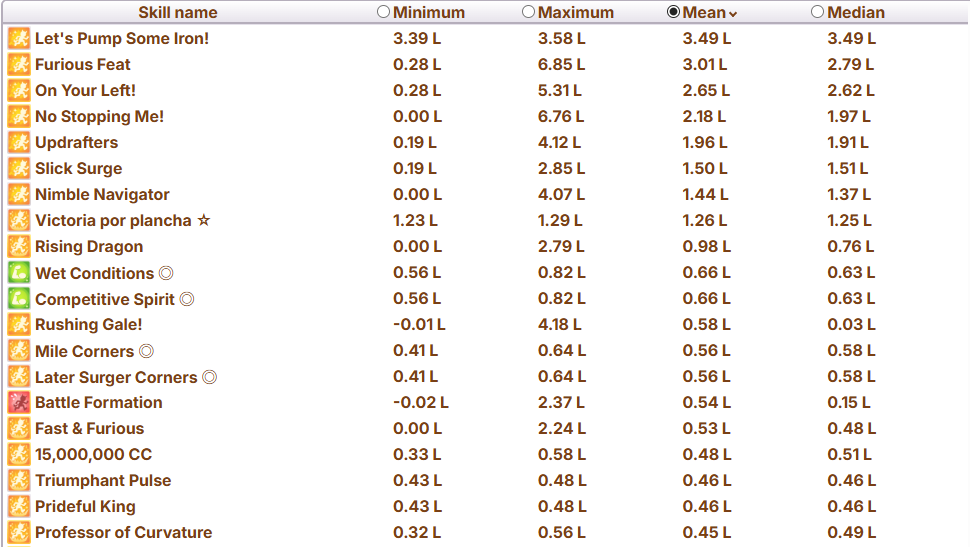The width and height of the screenshot is (970, 547).
Task: Click the Updrafters skill icon
Action: 19,142
